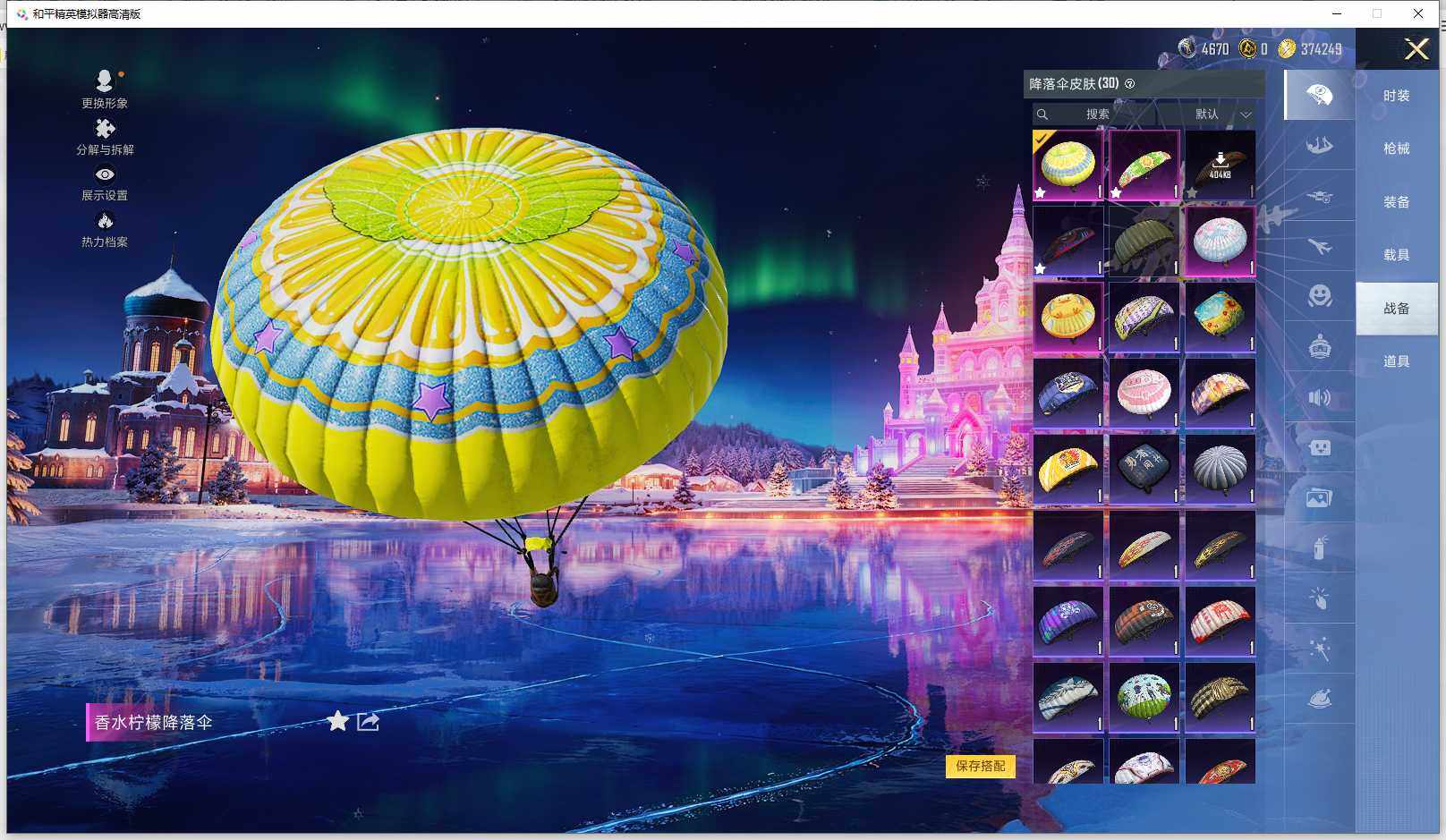Select the purple pattern parachute thumbnail
Screen dimensions: 1446x840
1067,621
